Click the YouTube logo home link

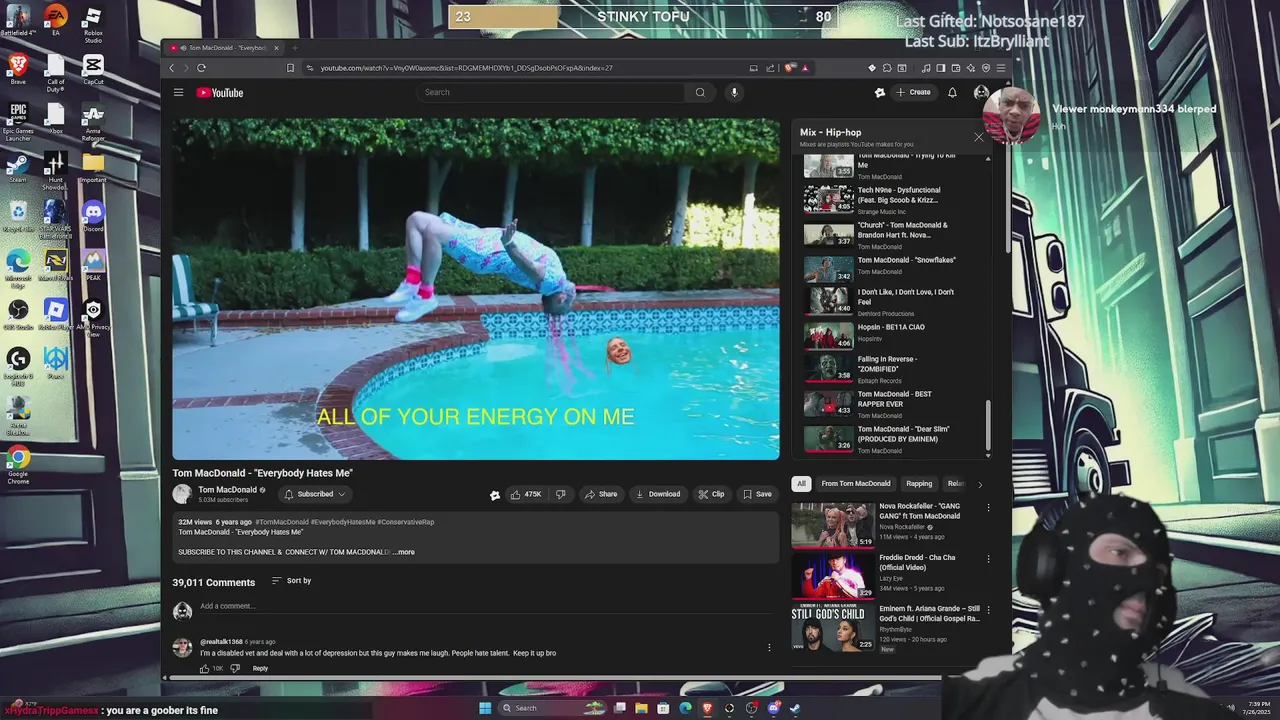pyautogui.click(x=220, y=93)
